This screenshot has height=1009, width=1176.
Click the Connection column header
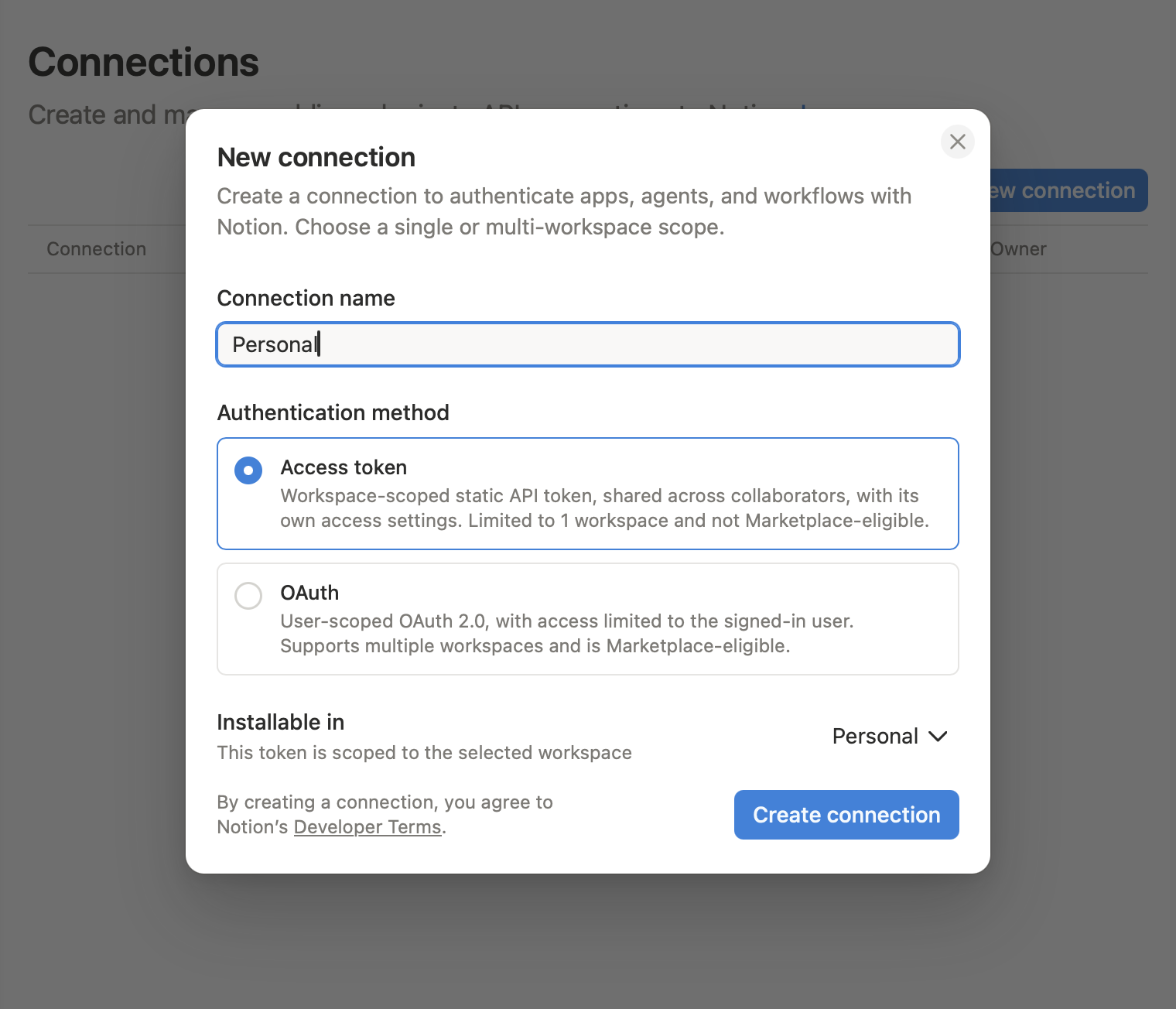pyautogui.click(x=97, y=249)
